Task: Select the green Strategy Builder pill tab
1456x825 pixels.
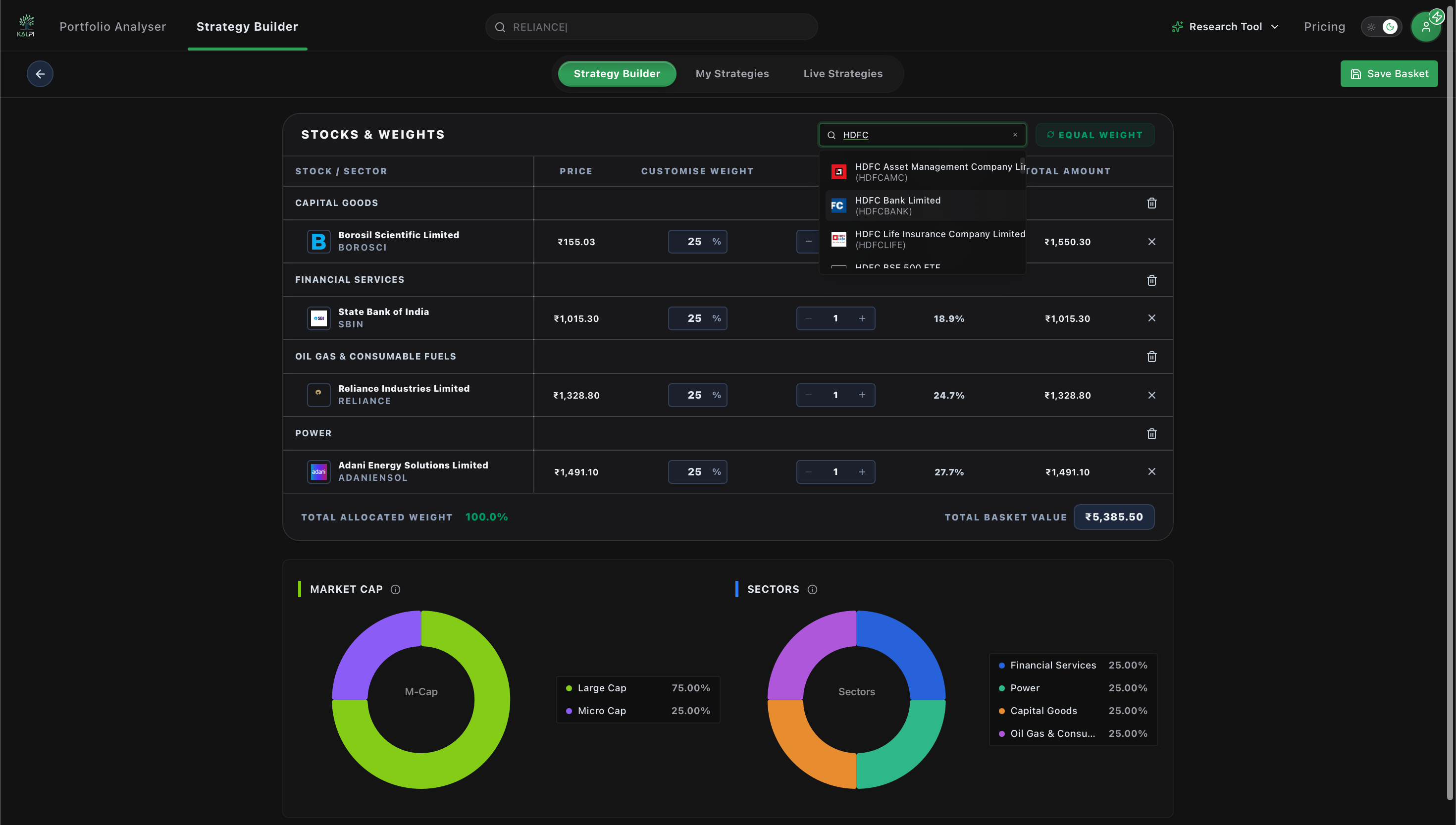Action: pyautogui.click(x=617, y=74)
